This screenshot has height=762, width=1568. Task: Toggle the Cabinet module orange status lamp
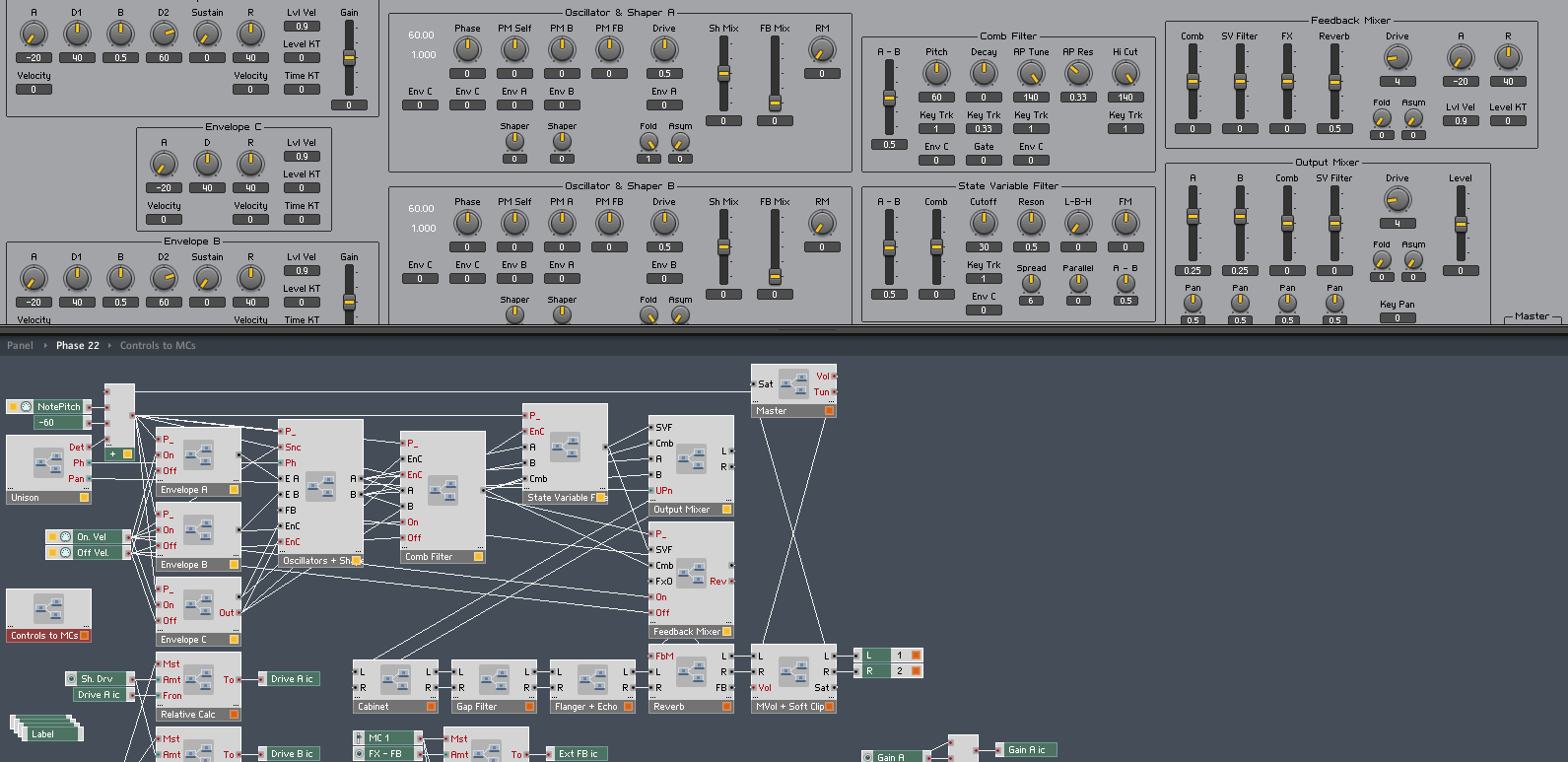pos(431,706)
